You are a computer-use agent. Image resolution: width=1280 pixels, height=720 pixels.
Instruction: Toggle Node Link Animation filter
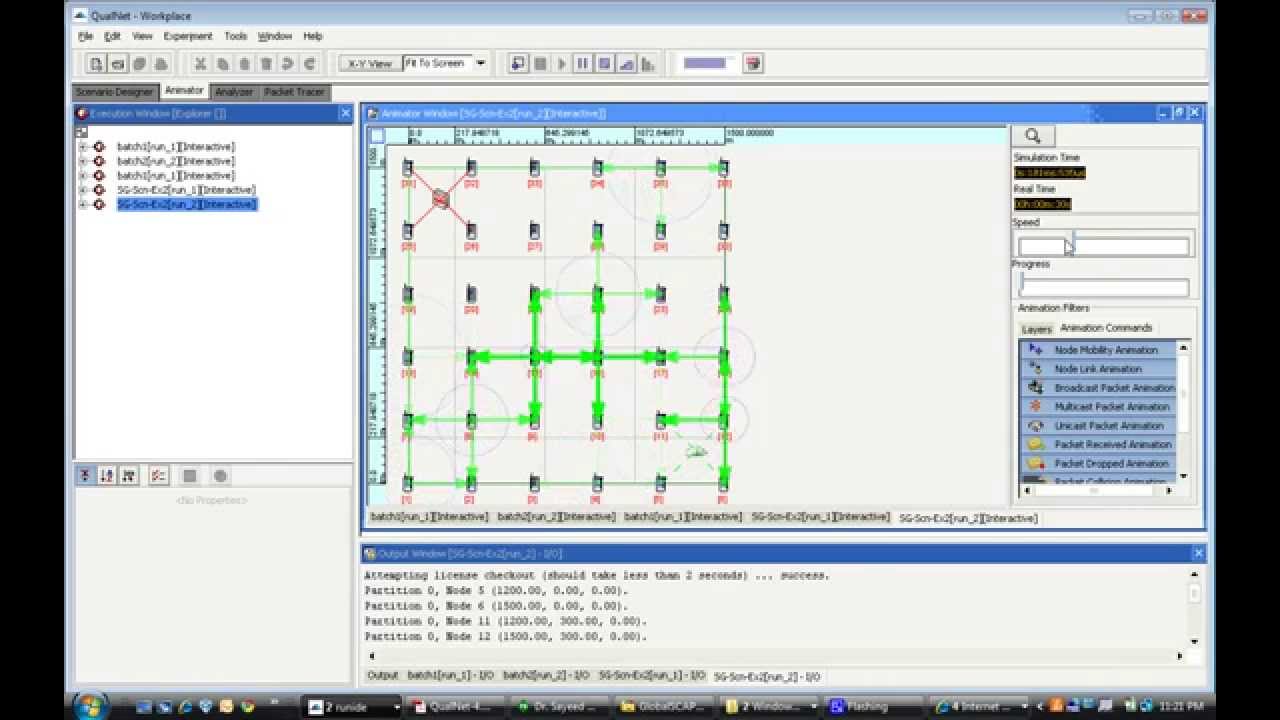(1098, 369)
